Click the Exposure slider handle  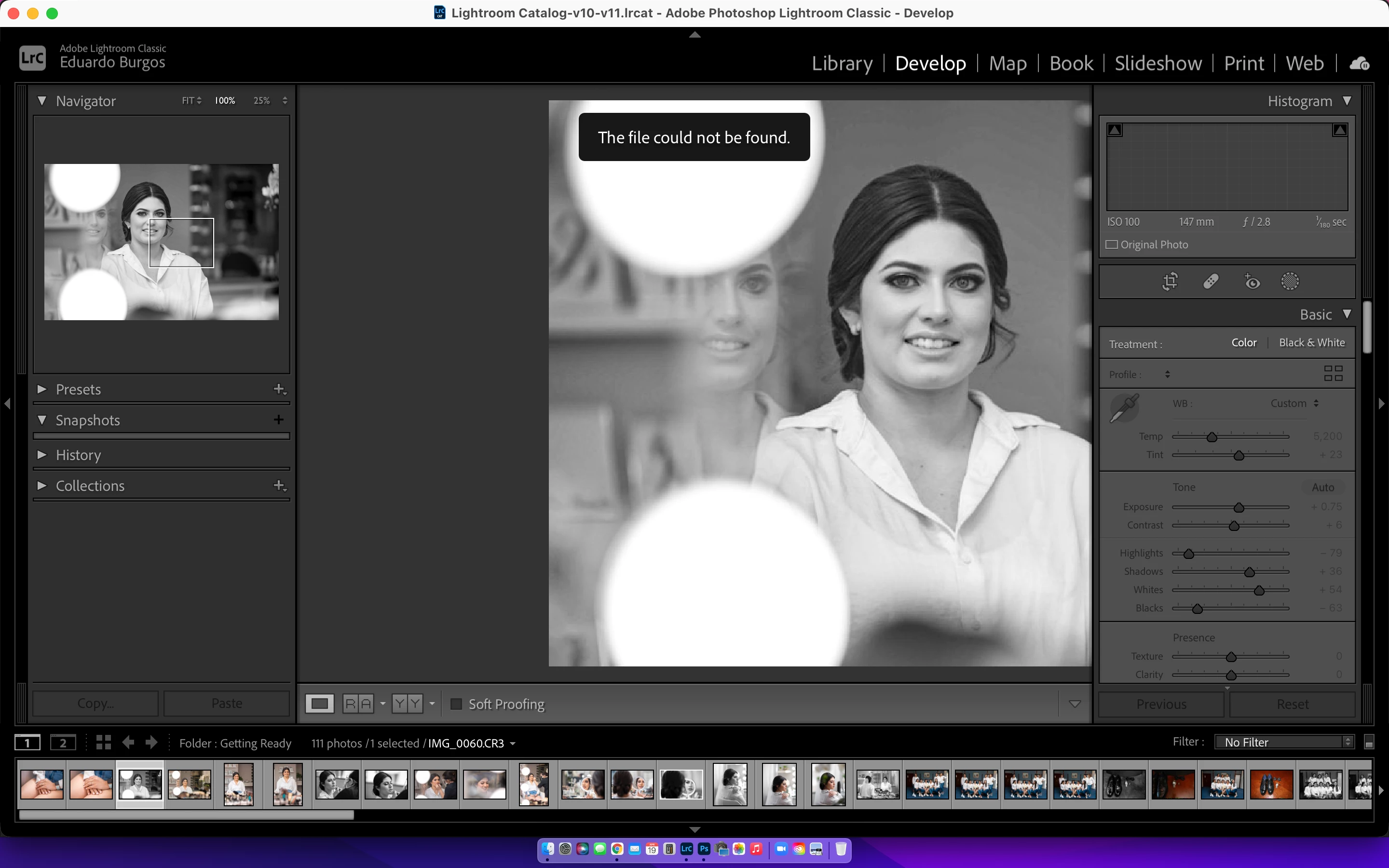pos(1239,507)
